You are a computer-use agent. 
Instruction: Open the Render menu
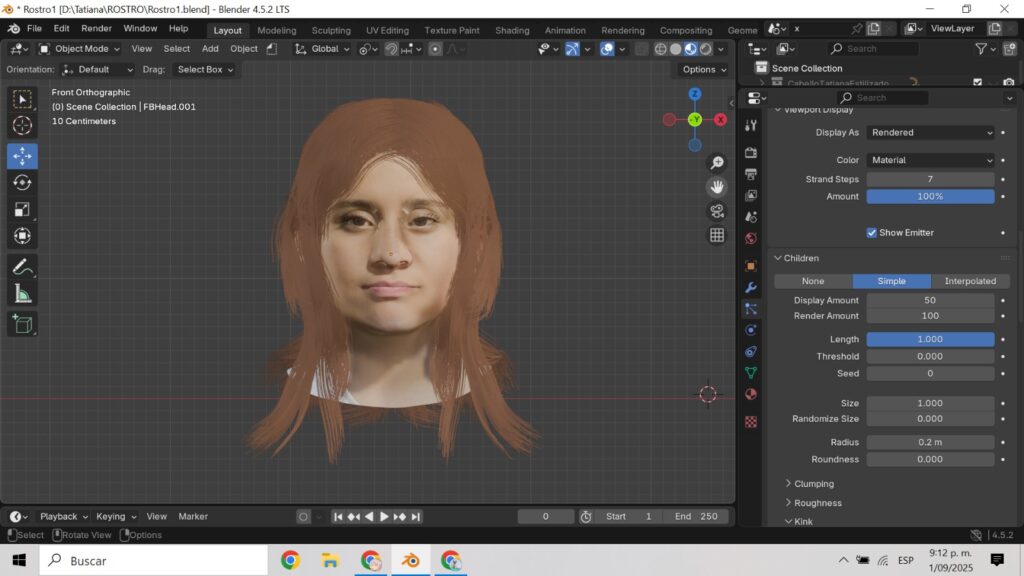click(96, 28)
